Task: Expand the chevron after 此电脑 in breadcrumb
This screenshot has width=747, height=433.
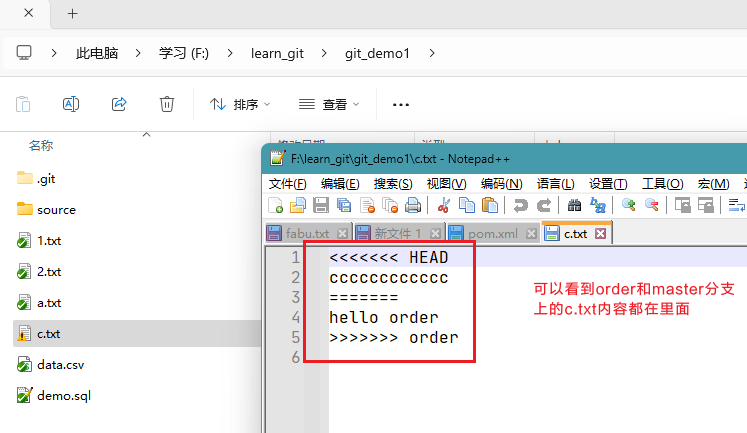Action: 138,53
